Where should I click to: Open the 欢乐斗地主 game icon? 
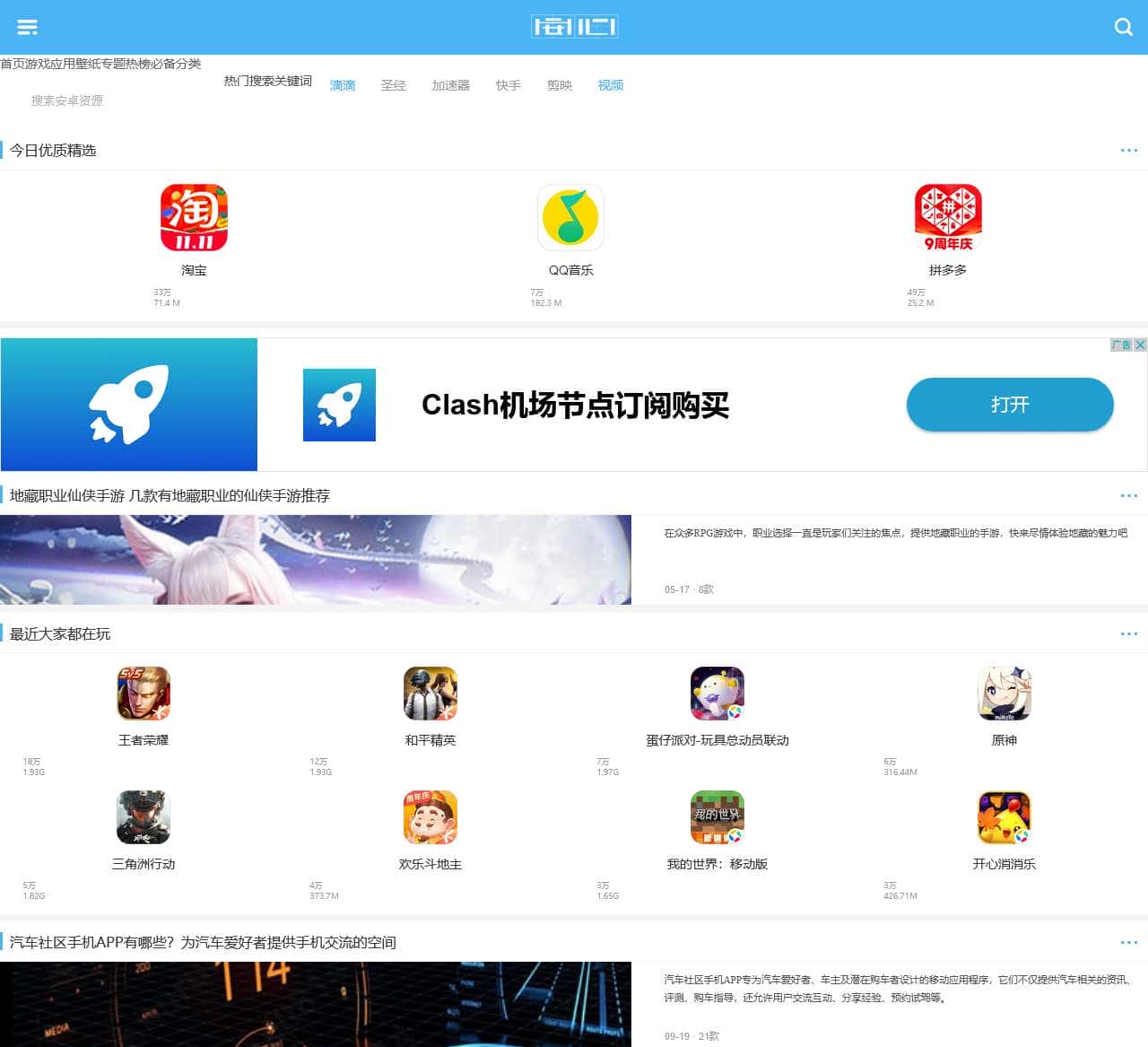click(x=430, y=817)
